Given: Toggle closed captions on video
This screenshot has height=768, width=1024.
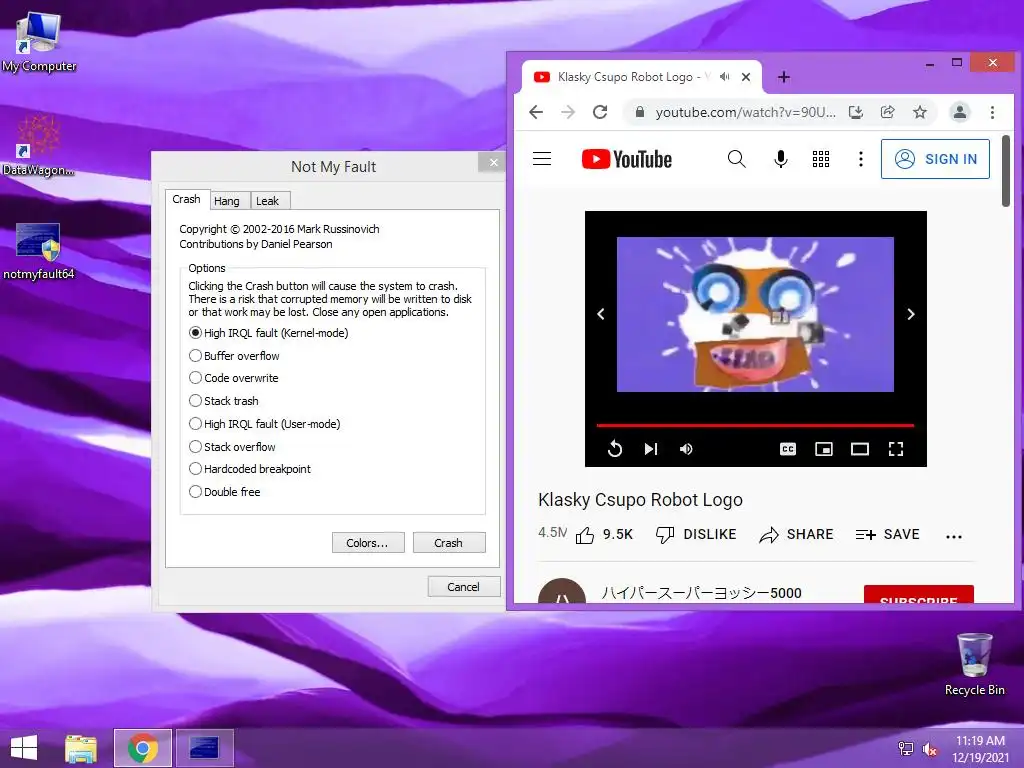Looking at the screenshot, I should click(x=788, y=449).
